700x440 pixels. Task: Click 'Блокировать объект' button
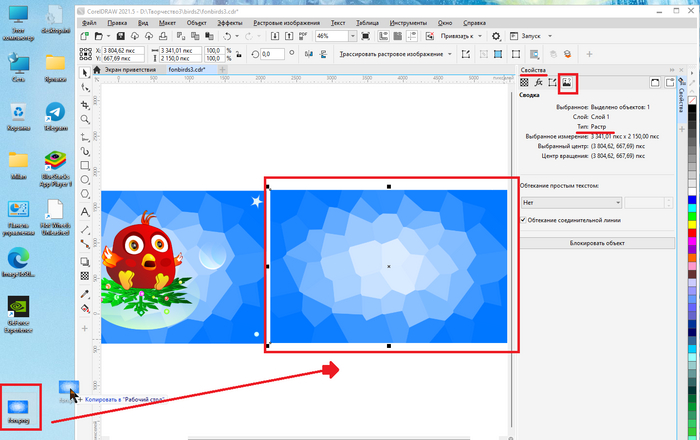coord(595,242)
